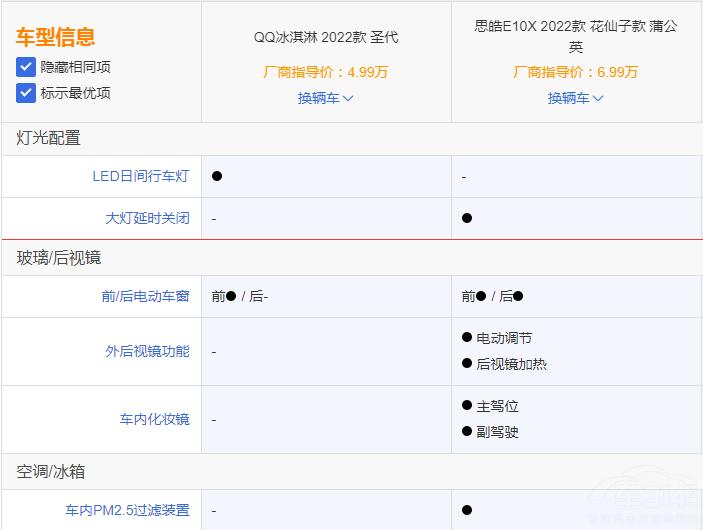Select the 副驾驶 vanity mirror entry

pyautogui.click(x=490, y=432)
